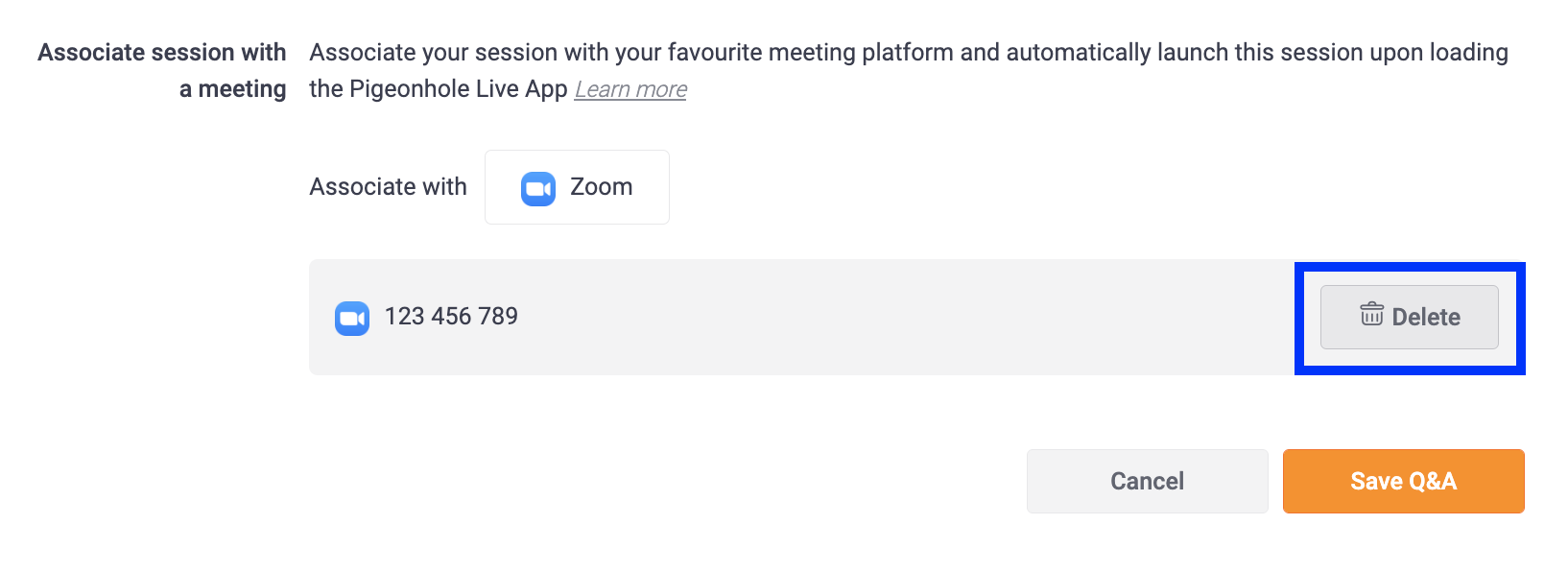Click the 'Delete' text label in grey button
The image size is (1568, 572).
click(x=1426, y=318)
